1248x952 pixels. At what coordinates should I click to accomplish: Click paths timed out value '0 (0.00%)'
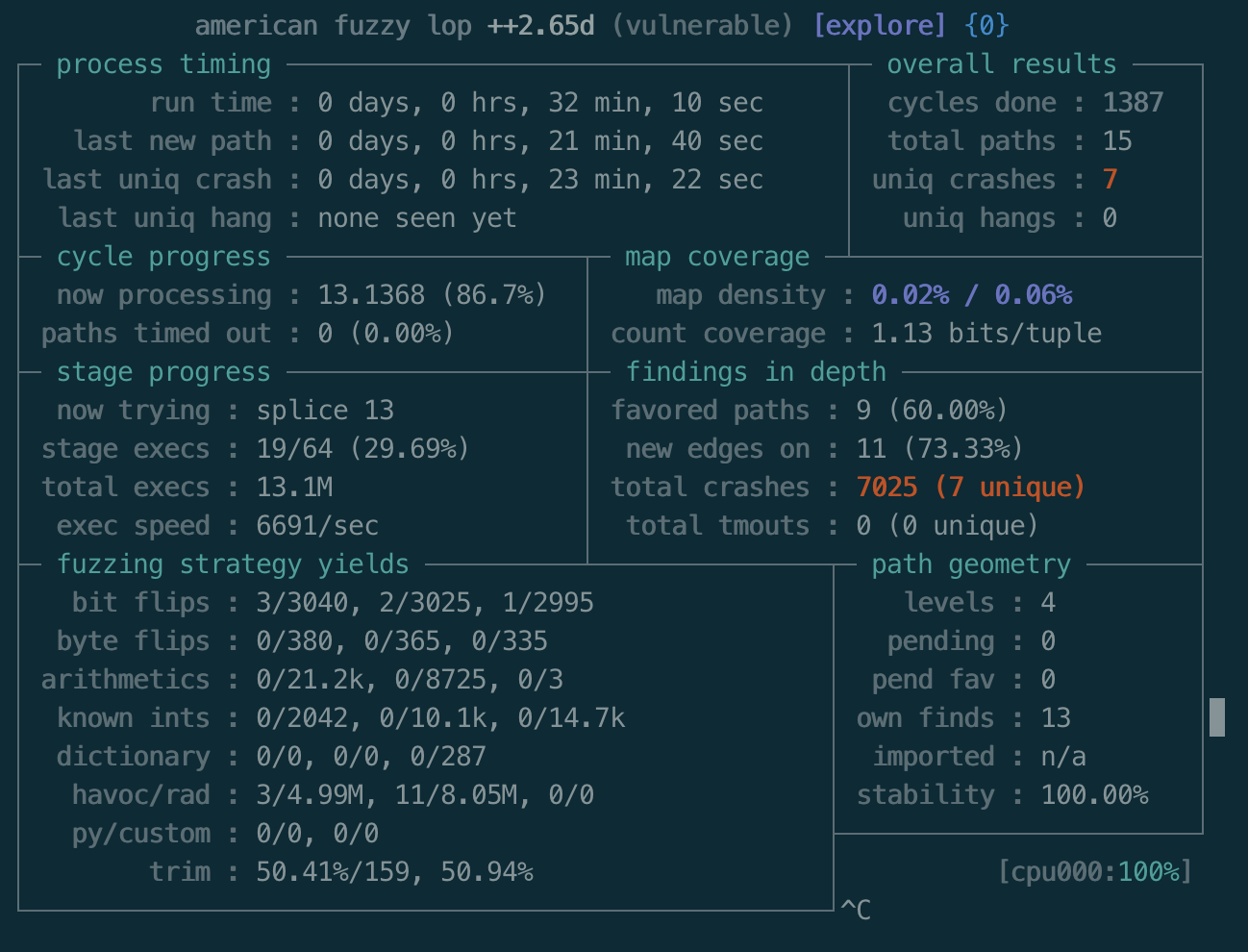click(x=387, y=334)
